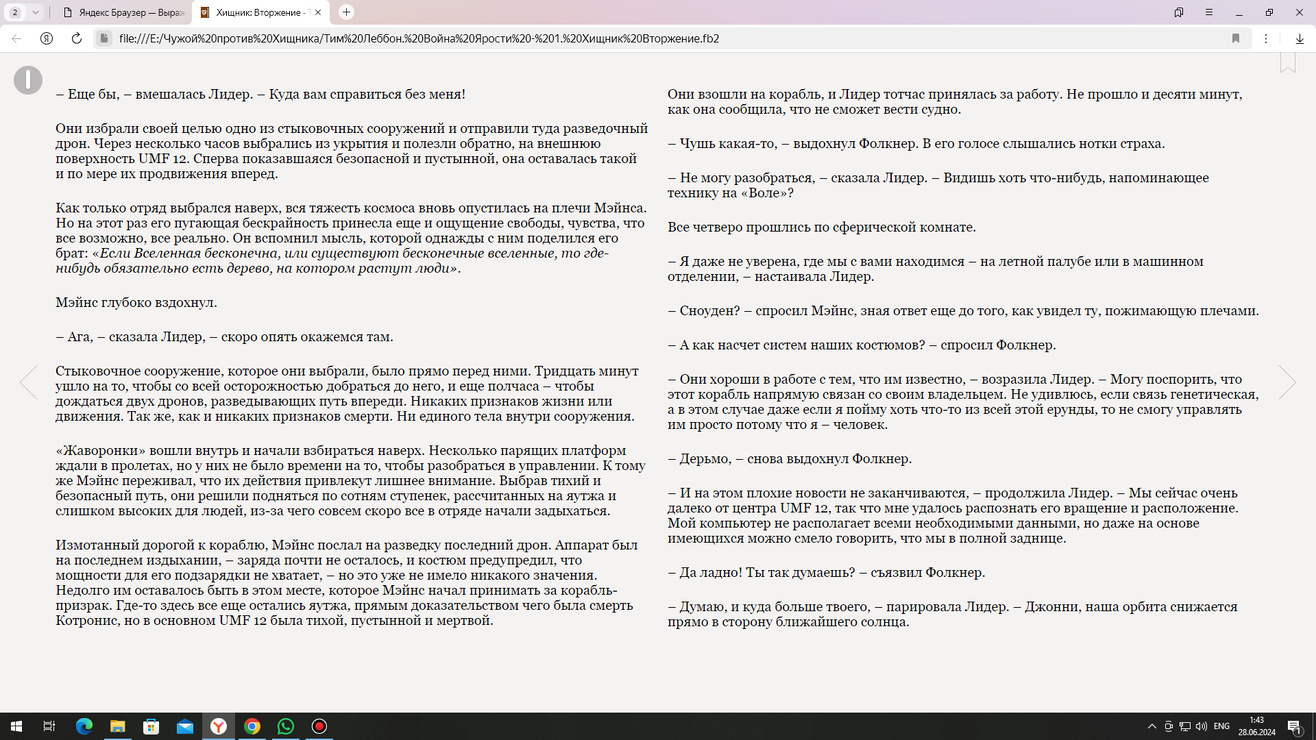Open a new tab with plus button

346,12
